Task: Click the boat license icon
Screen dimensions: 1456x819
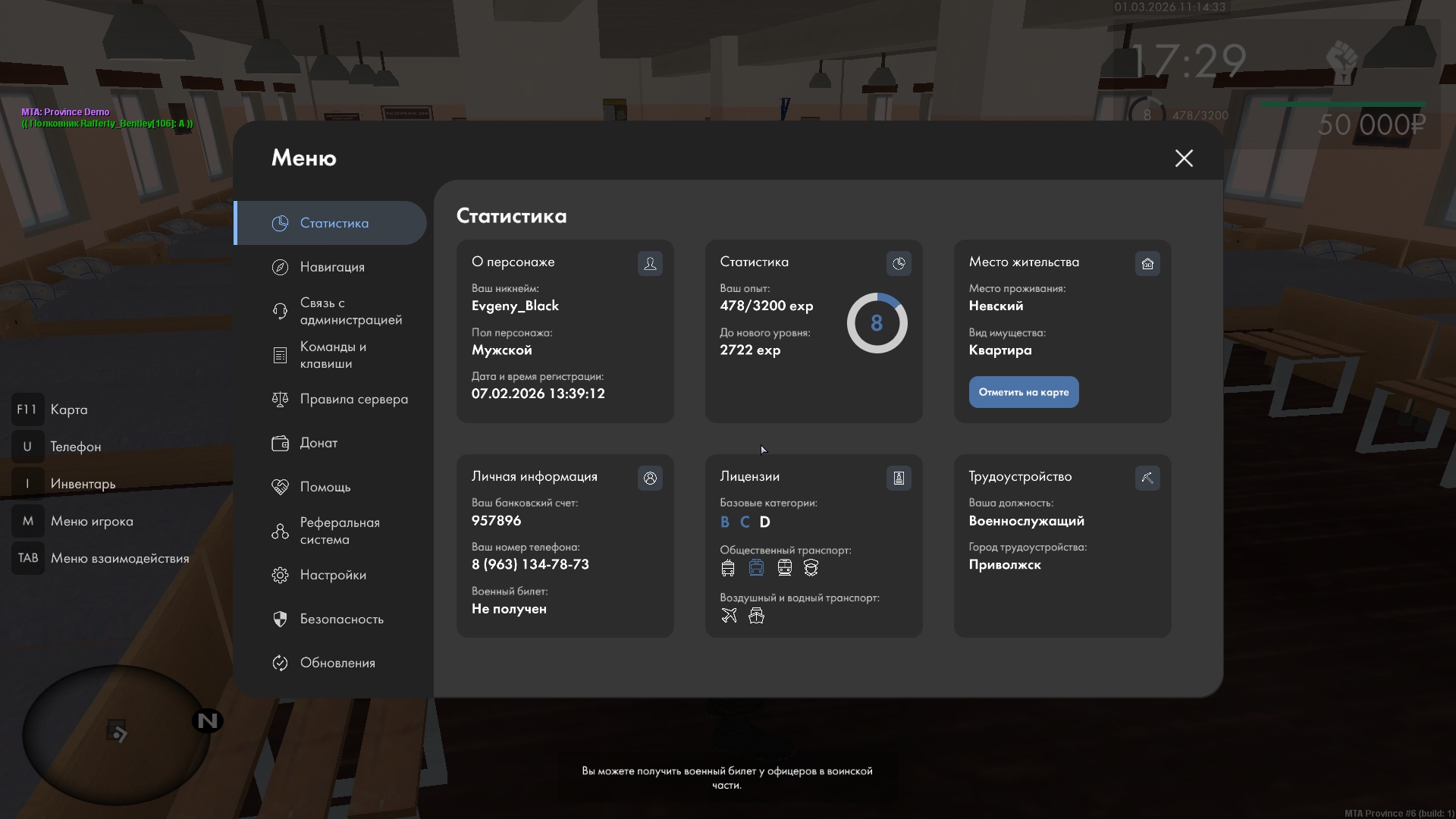Action: pyautogui.click(x=756, y=616)
